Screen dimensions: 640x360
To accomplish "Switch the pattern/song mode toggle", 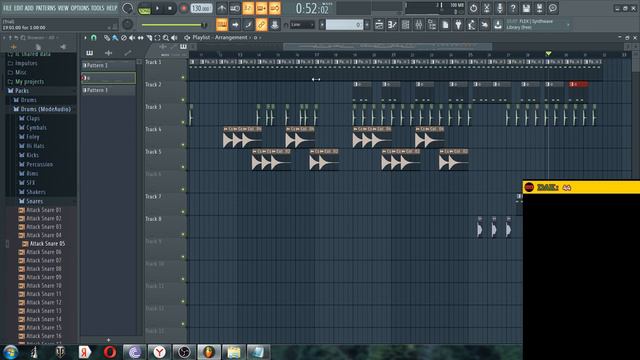I will tap(144, 9).
